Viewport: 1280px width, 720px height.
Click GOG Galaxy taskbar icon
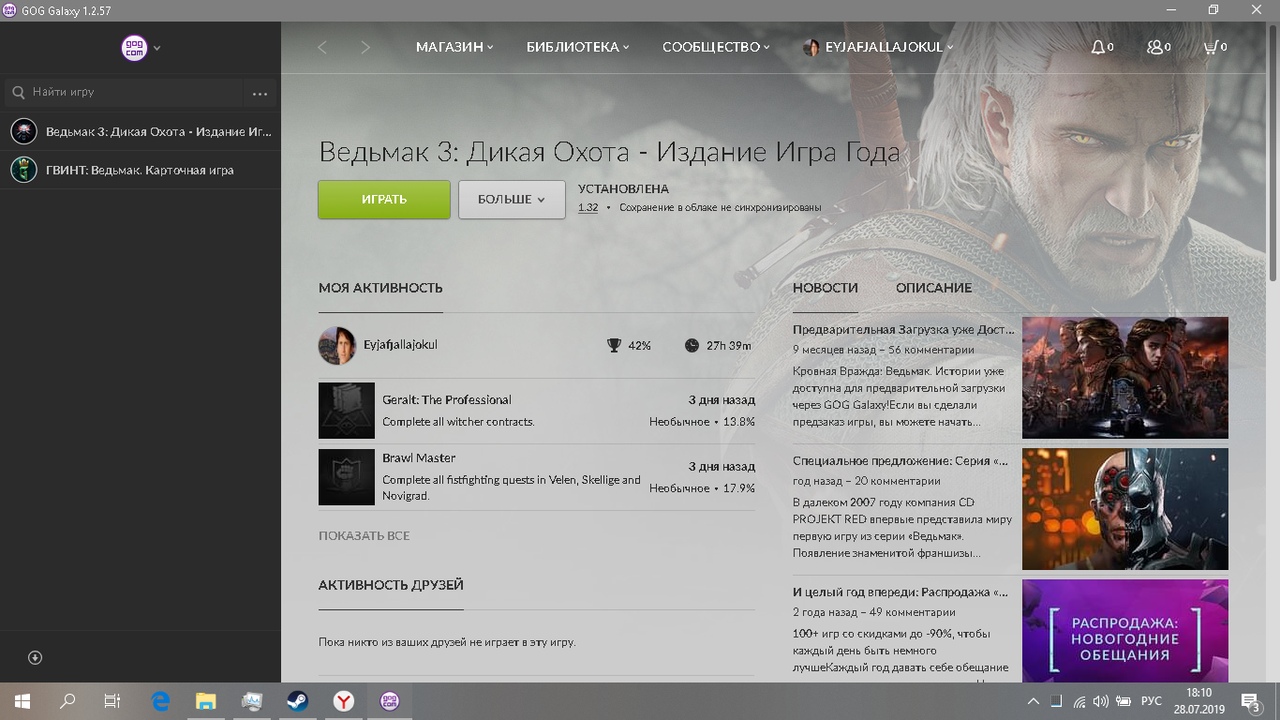tap(389, 702)
